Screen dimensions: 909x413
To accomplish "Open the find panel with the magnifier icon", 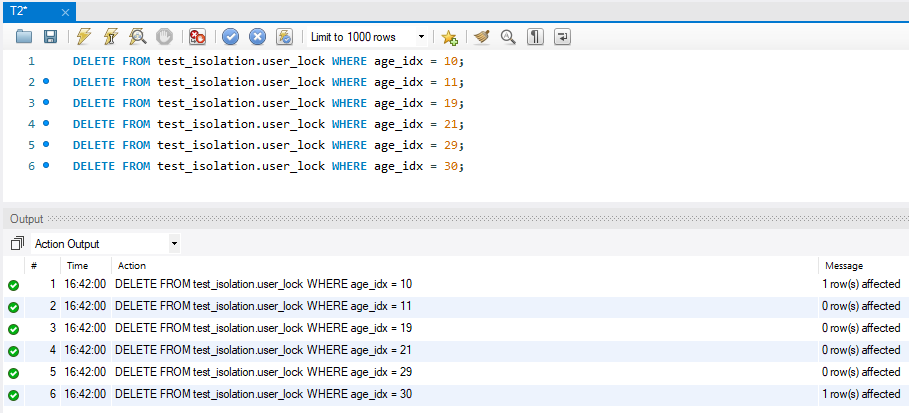I will [508, 37].
